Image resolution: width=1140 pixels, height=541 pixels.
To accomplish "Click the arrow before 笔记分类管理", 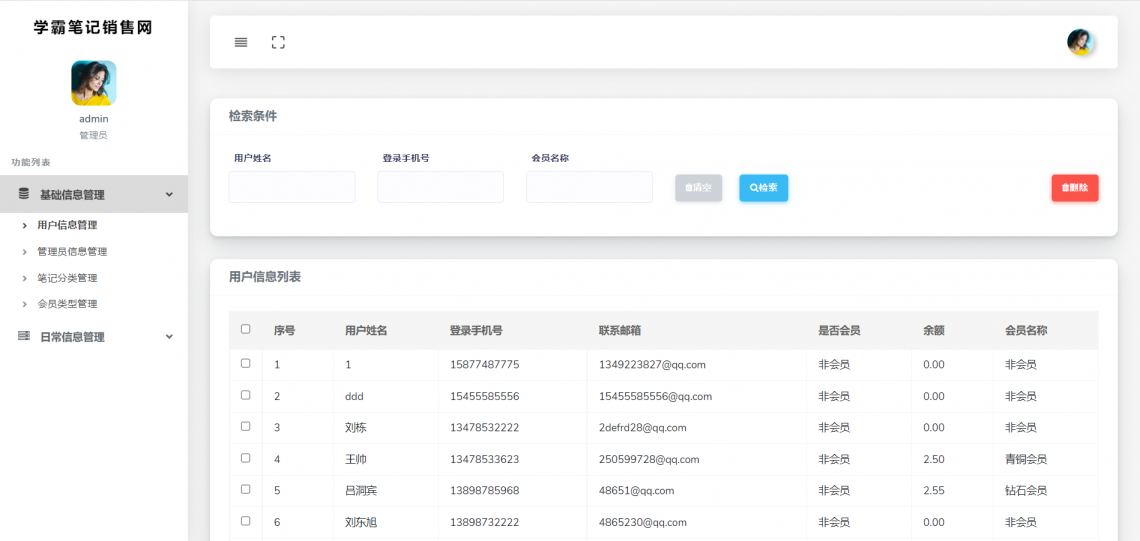I will (x=25, y=278).
